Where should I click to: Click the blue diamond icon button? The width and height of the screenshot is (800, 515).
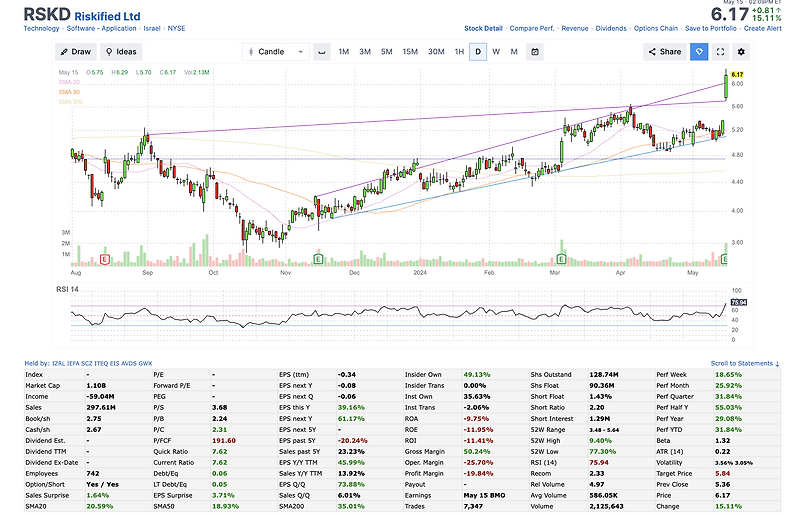tap(699, 52)
